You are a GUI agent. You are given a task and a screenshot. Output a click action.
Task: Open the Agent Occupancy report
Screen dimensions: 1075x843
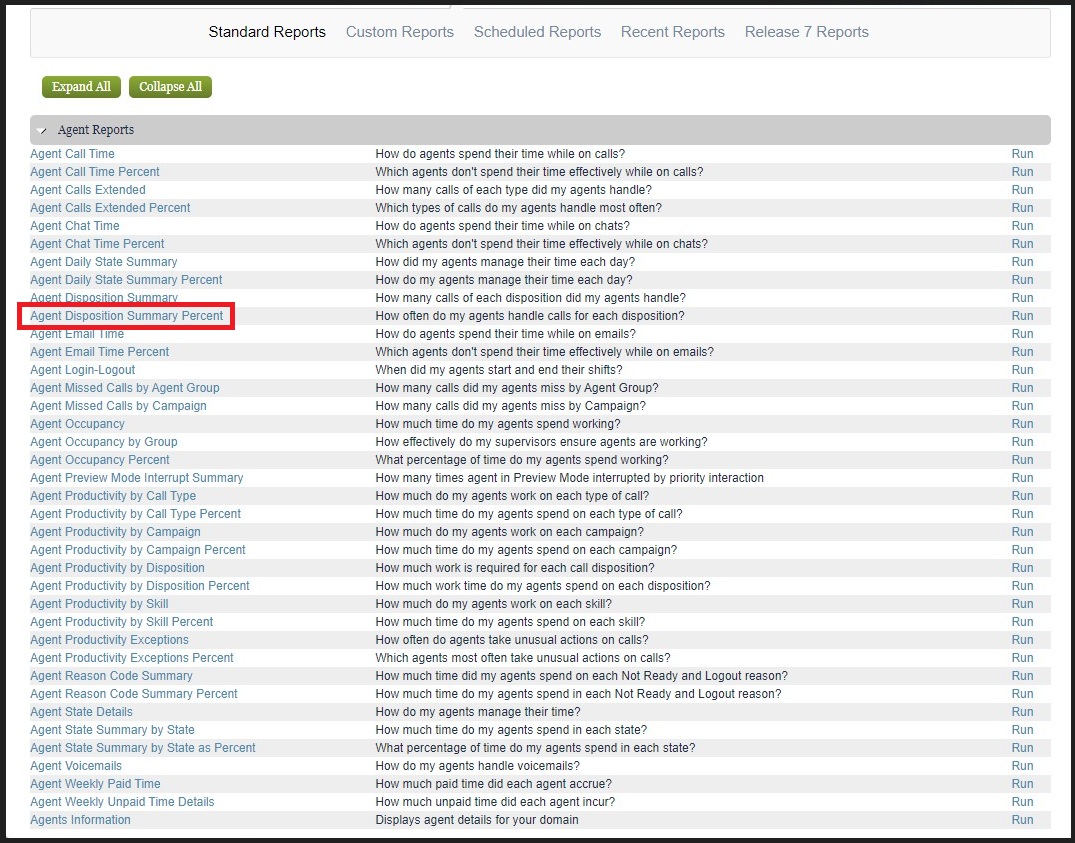click(x=77, y=424)
